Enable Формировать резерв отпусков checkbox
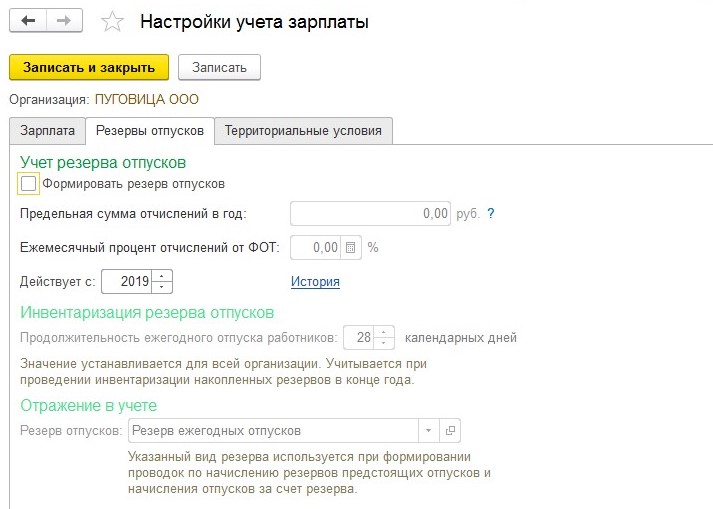 (x=28, y=183)
